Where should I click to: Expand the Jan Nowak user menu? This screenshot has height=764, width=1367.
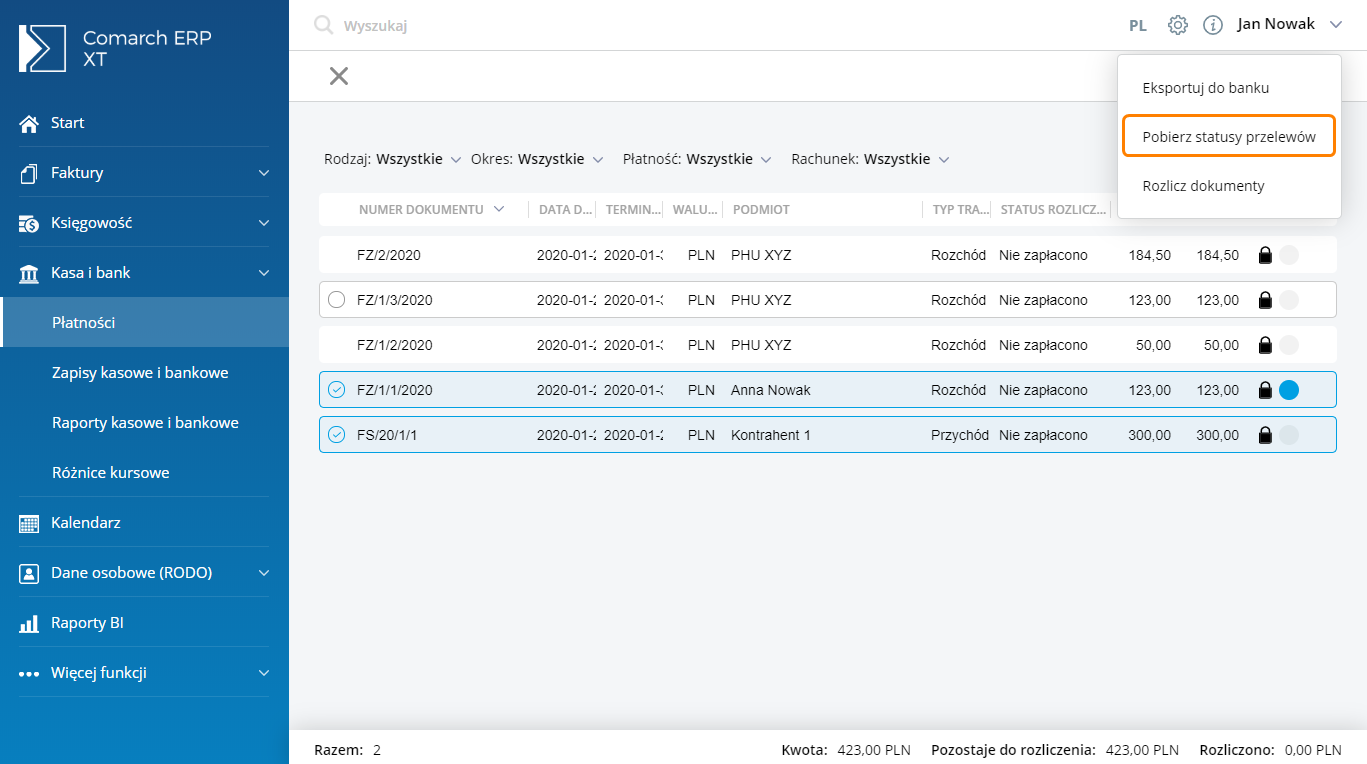[1289, 25]
